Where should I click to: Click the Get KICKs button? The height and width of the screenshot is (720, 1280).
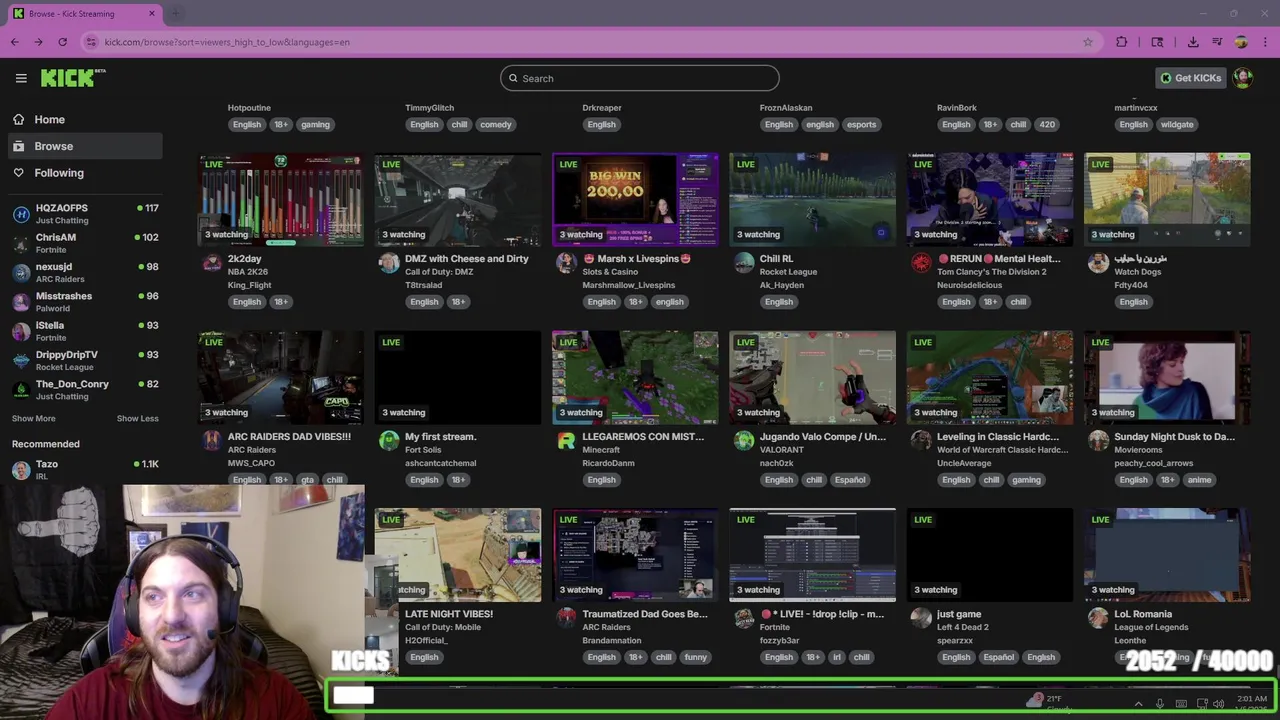point(1191,78)
